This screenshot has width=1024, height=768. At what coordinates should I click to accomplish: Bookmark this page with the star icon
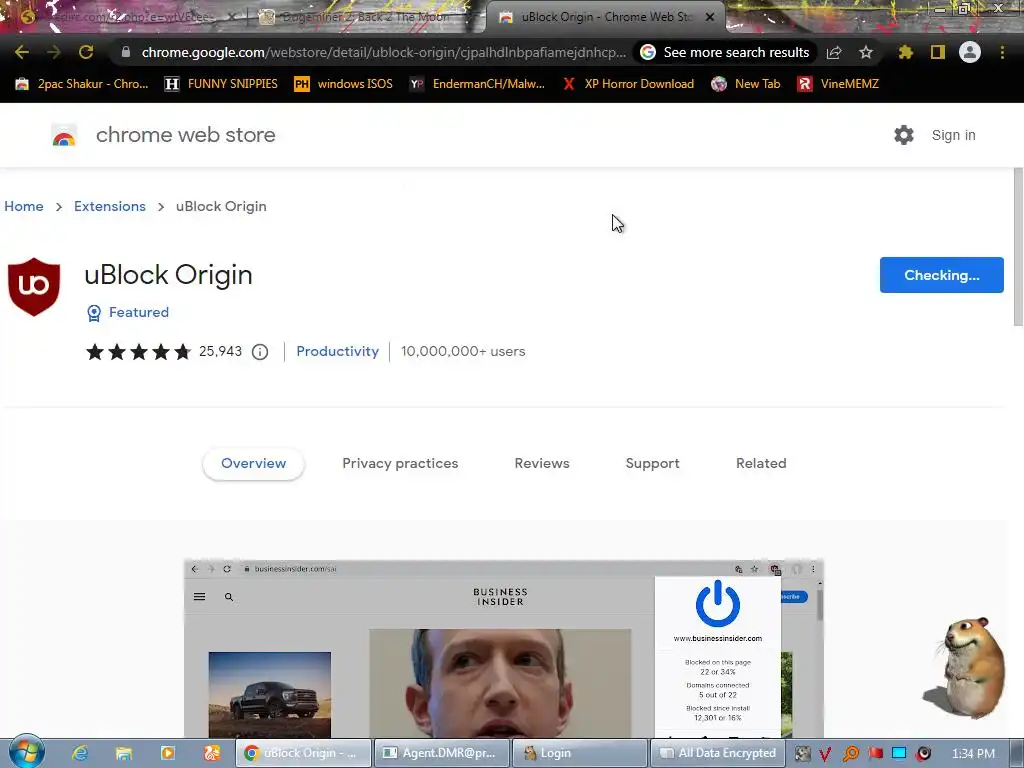tap(866, 52)
